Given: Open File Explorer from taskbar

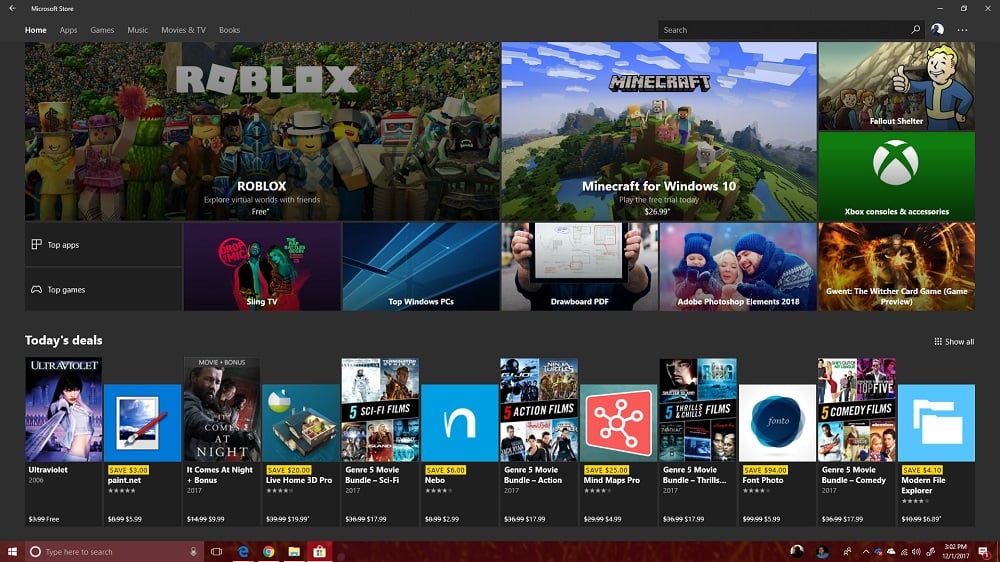Looking at the screenshot, I should coord(294,552).
